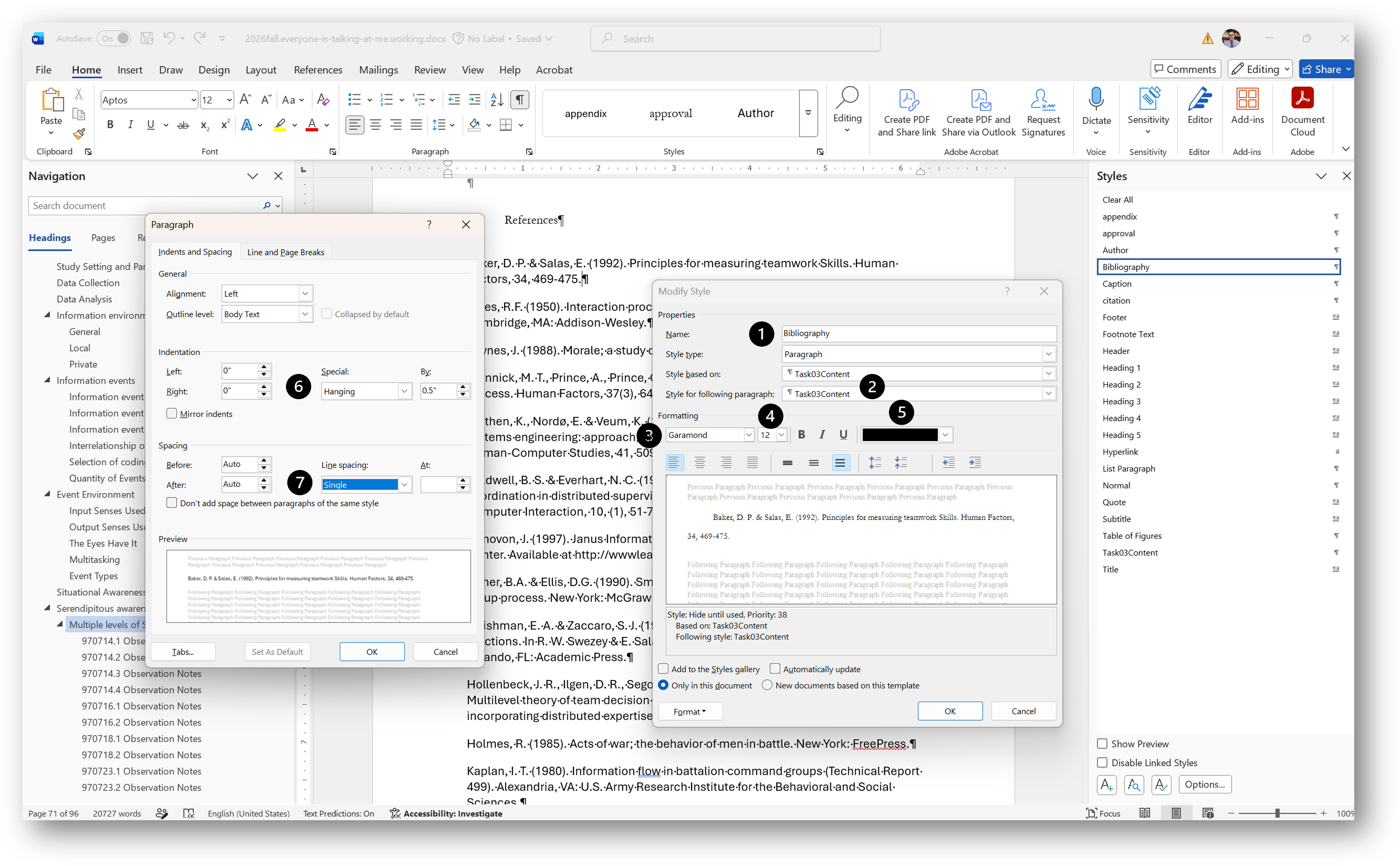Viewport: 1400px width, 866px height.
Task: Open Request Signatures in Adobe Acrobat group
Action: point(1043,113)
